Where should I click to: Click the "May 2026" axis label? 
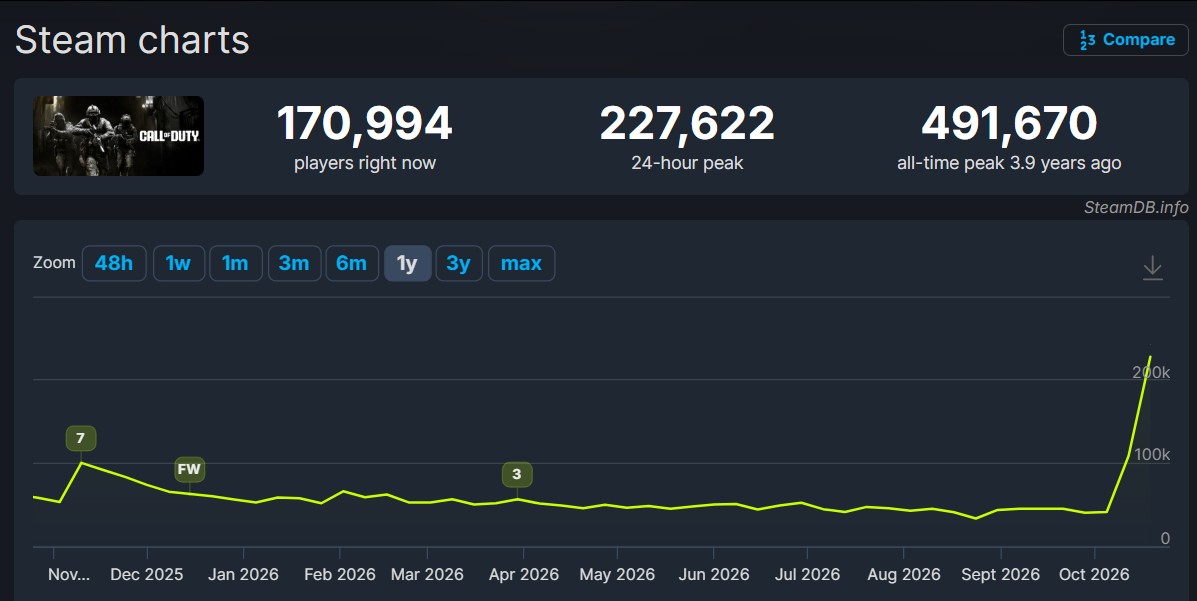pos(617,574)
